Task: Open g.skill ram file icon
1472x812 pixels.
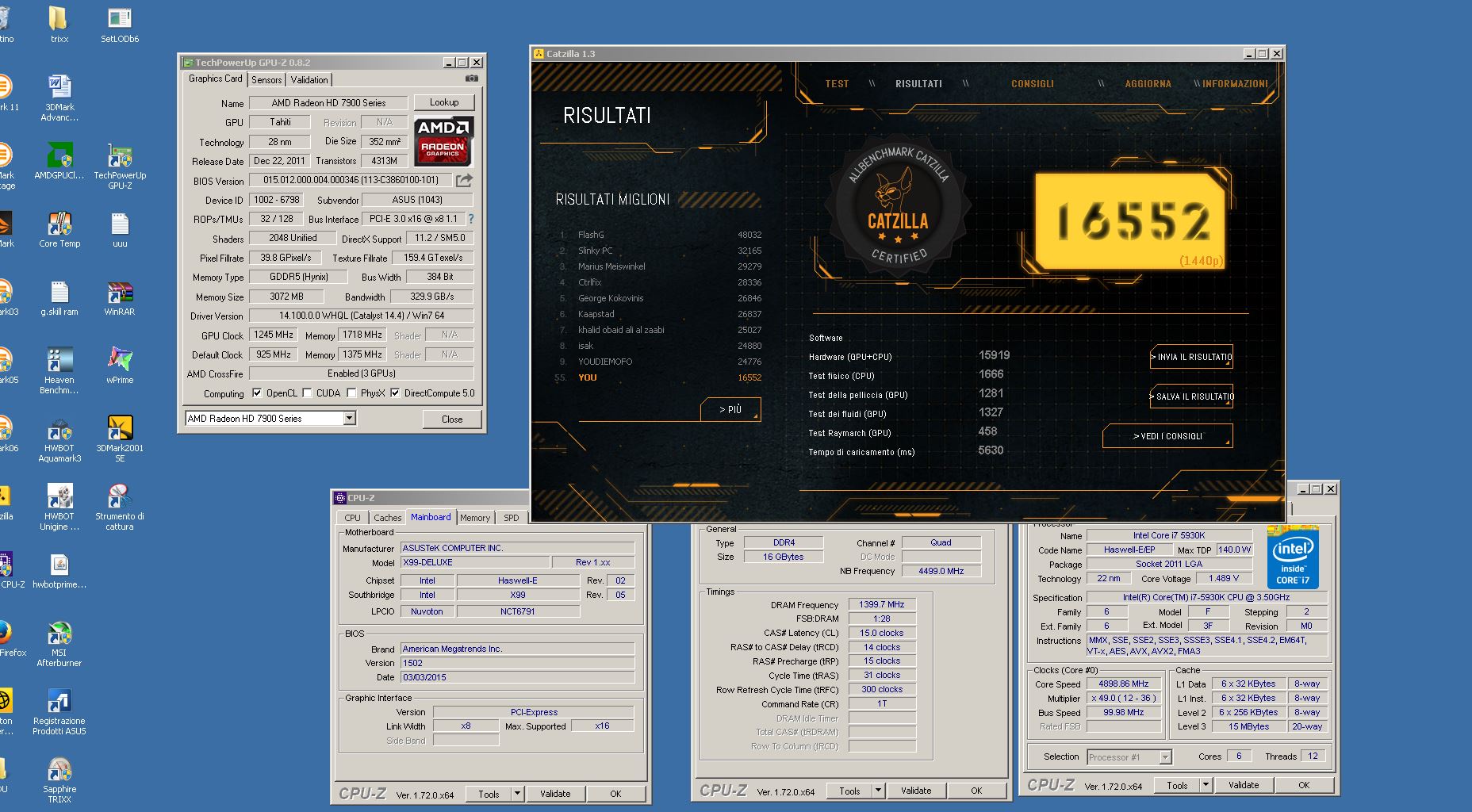Action: pyautogui.click(x=59, y=297)
